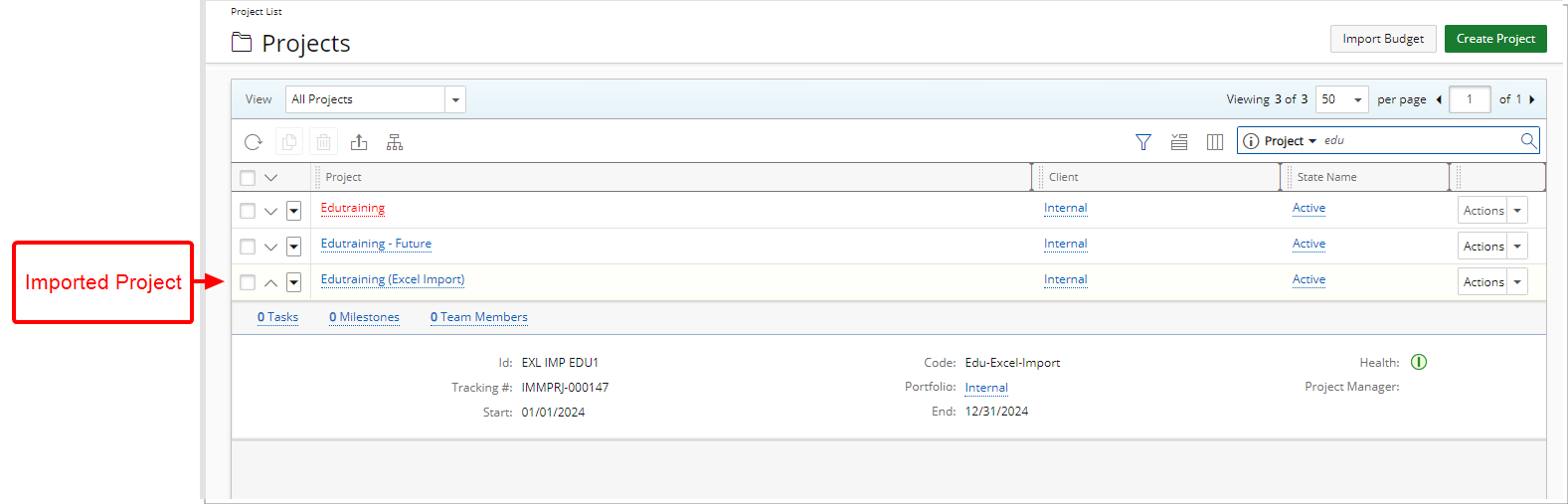Click the column selection icon

tap(1214, 142)
